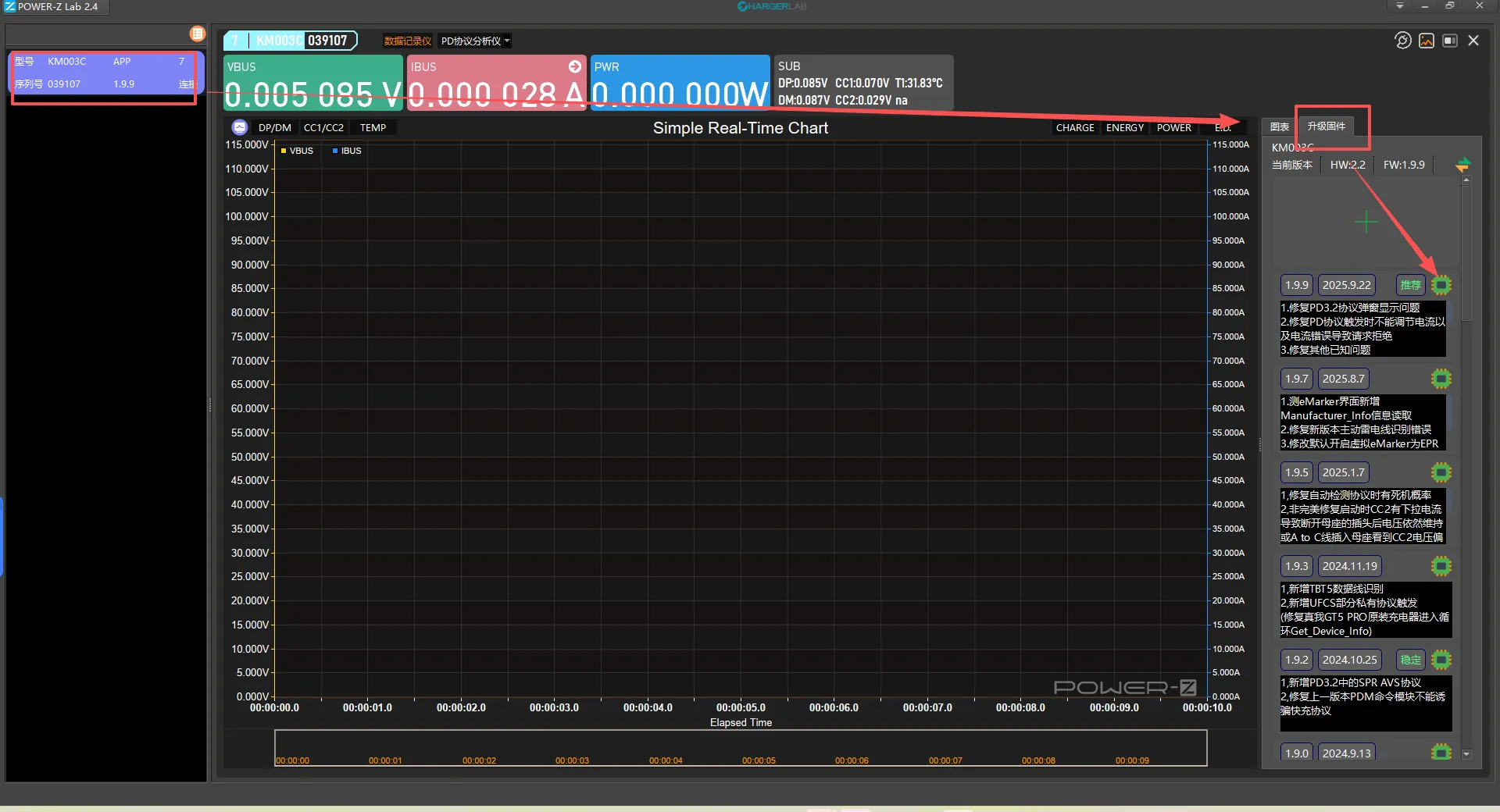
Task: Click the panel layout icon at top right
Action: click(x=1450, y=41)
